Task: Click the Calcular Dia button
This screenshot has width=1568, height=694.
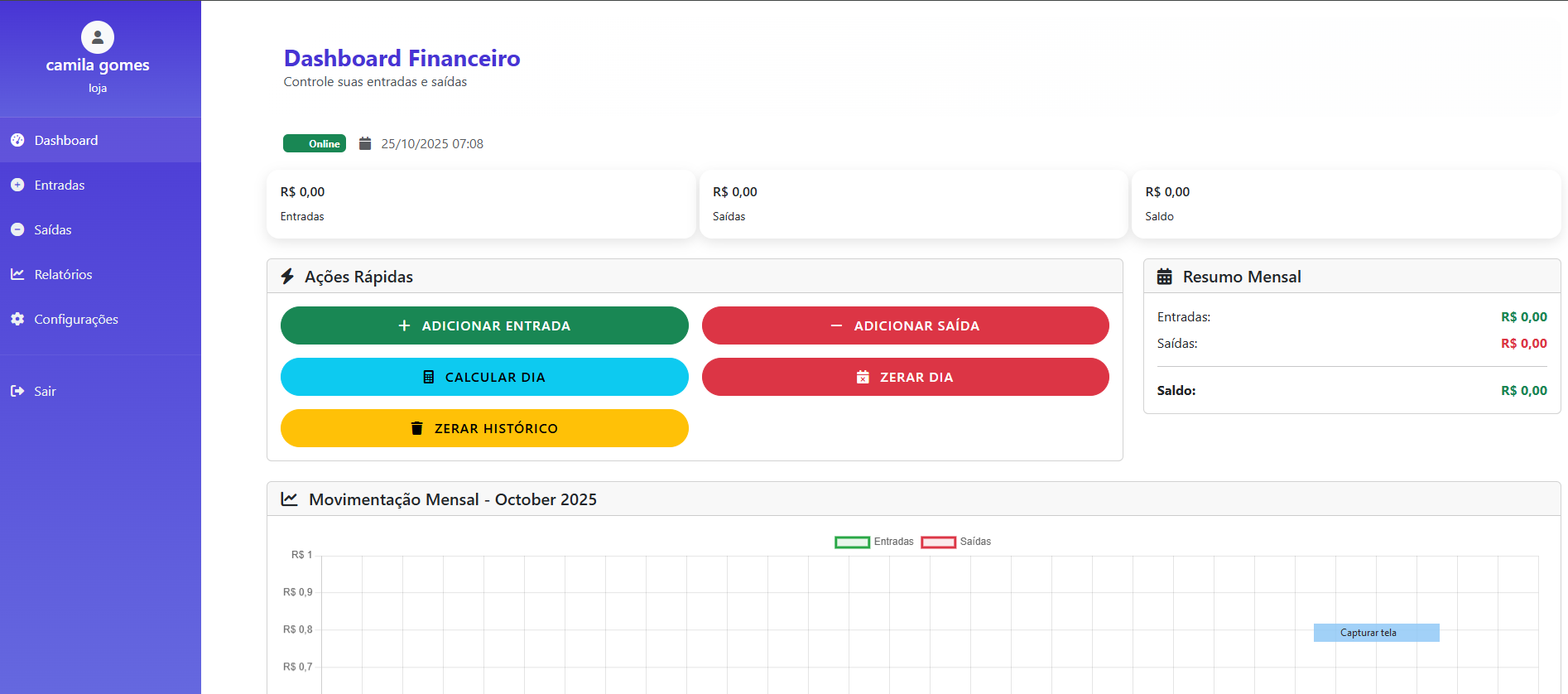Action: (484, 377)
